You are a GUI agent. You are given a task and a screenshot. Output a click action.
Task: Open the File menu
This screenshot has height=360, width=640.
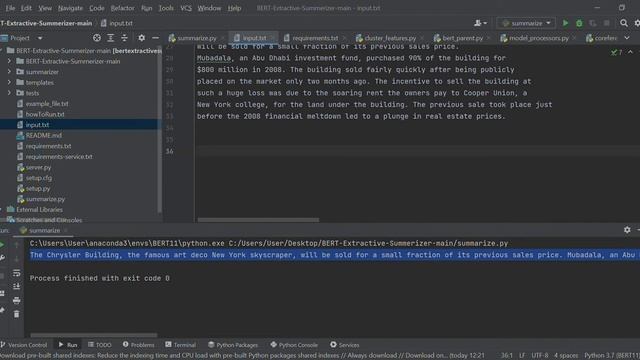10,8
